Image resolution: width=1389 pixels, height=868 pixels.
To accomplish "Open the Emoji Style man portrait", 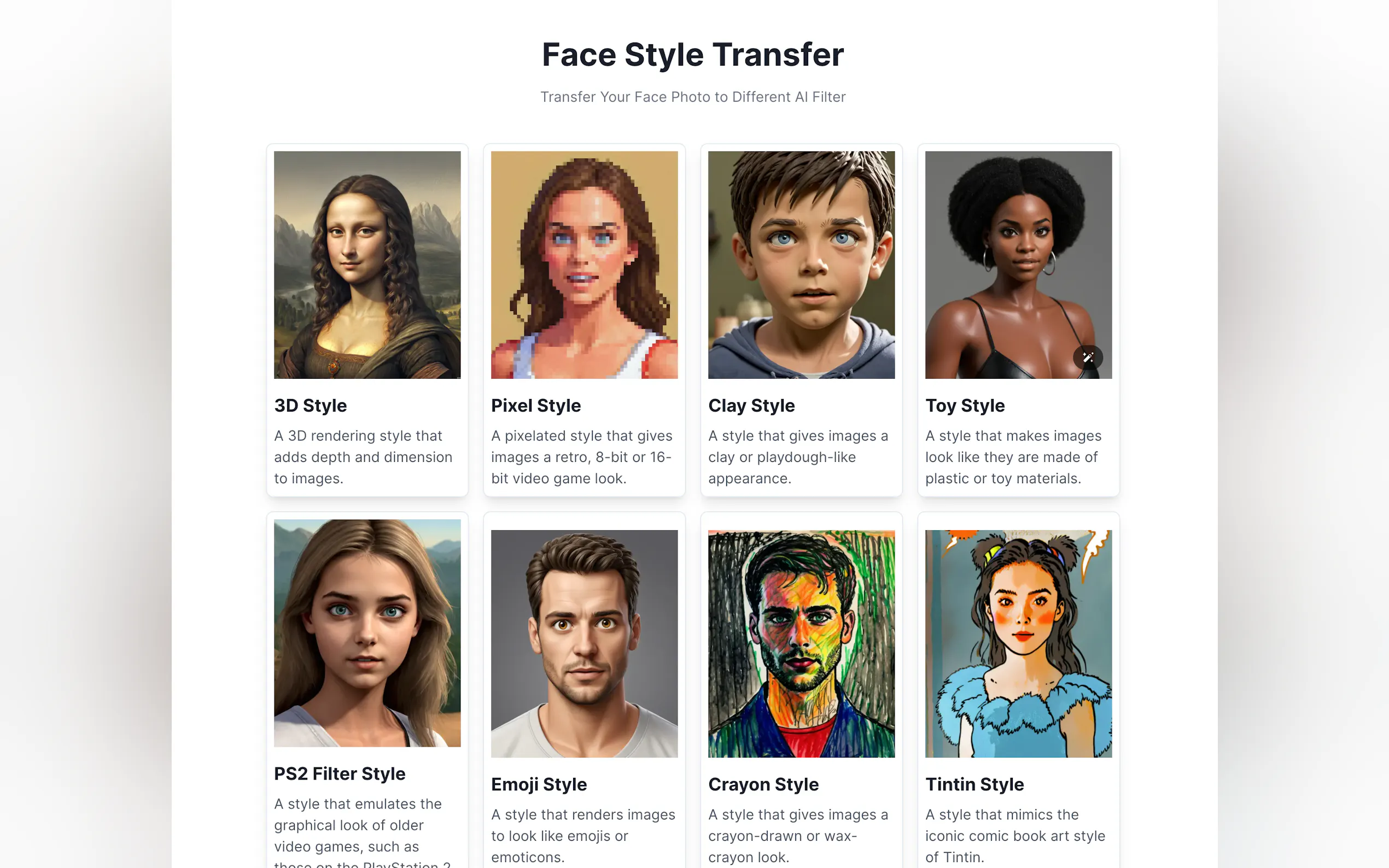I will [584, 643].
